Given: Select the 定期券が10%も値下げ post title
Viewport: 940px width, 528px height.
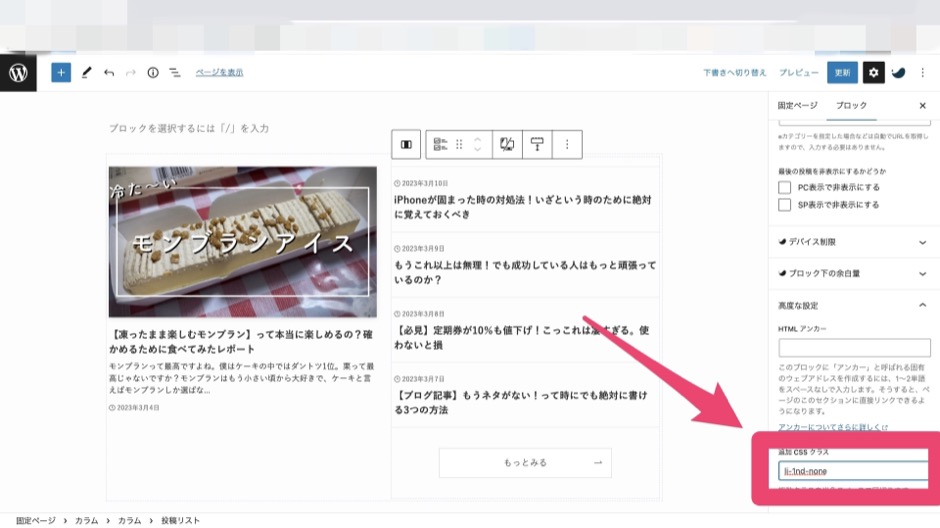Looking at the screenshot, I should [522, 337].
